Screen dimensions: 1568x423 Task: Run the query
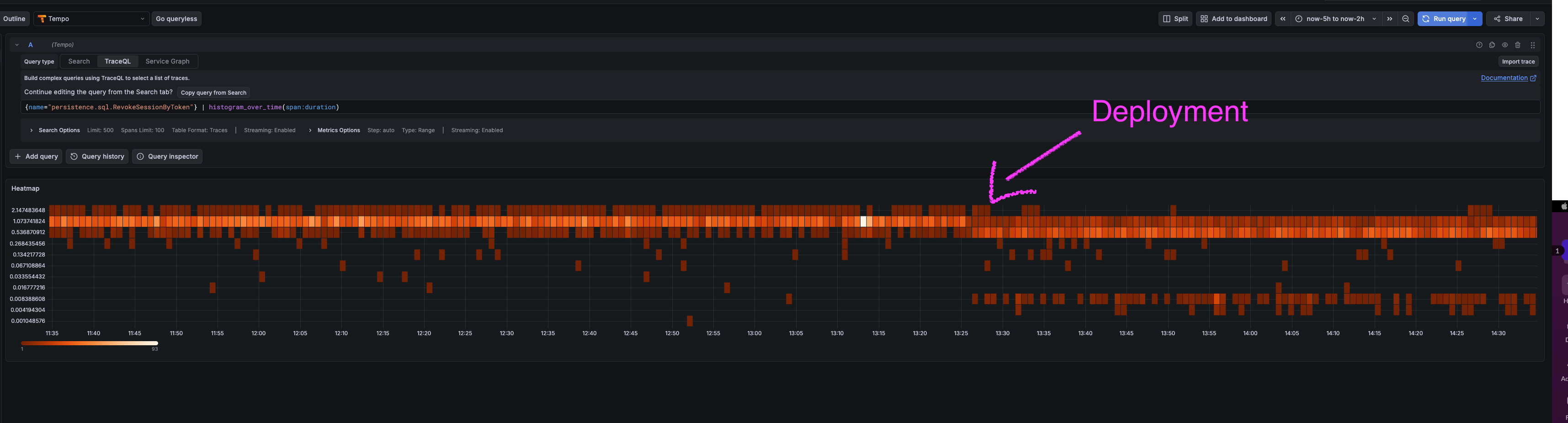tap(1443, 19)
